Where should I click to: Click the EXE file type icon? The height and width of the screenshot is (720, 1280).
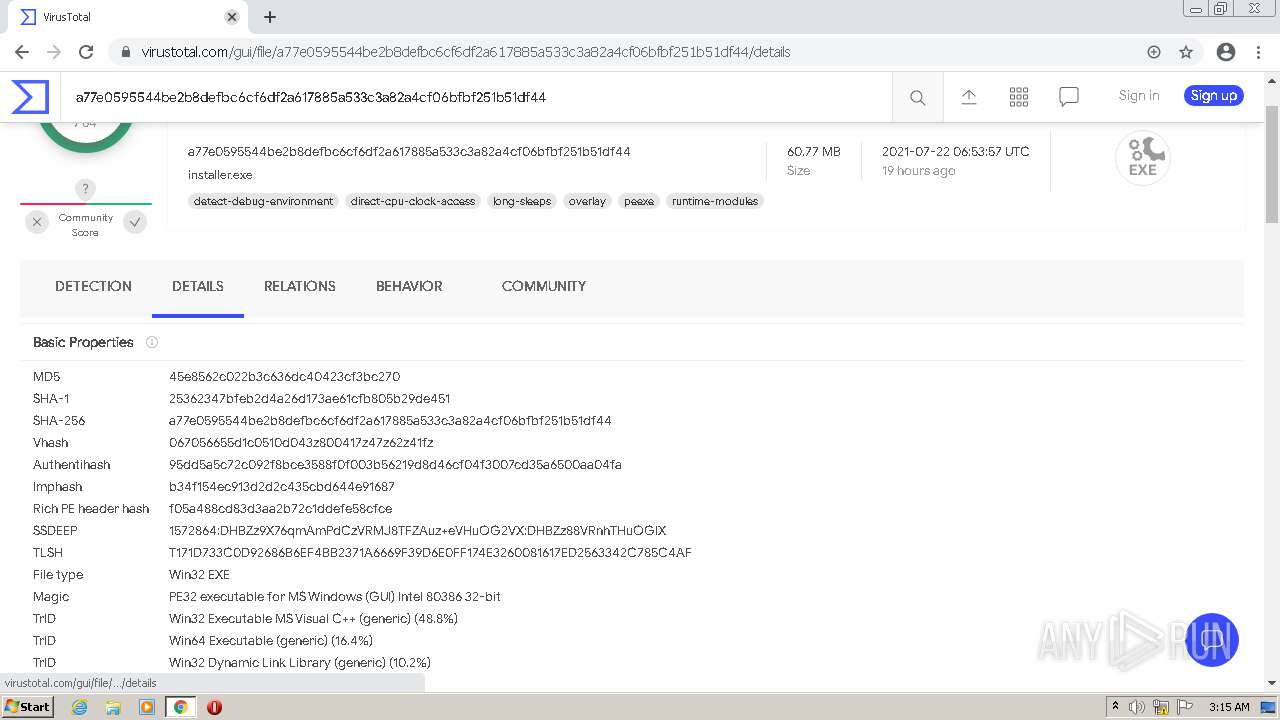[x=1142, y=158]
